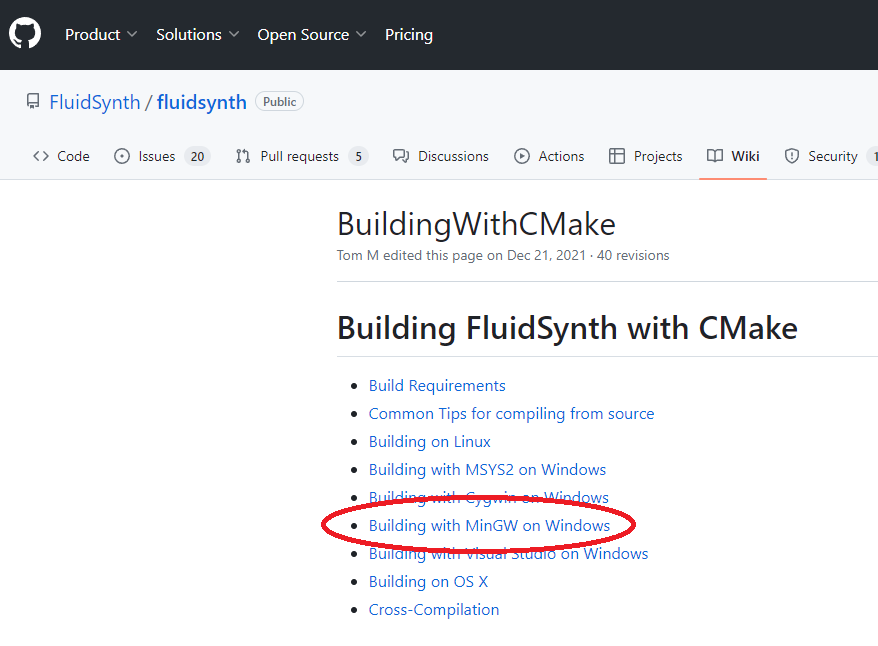
Task: Open the FluidSynth organization link
Action: click(95, 102)
